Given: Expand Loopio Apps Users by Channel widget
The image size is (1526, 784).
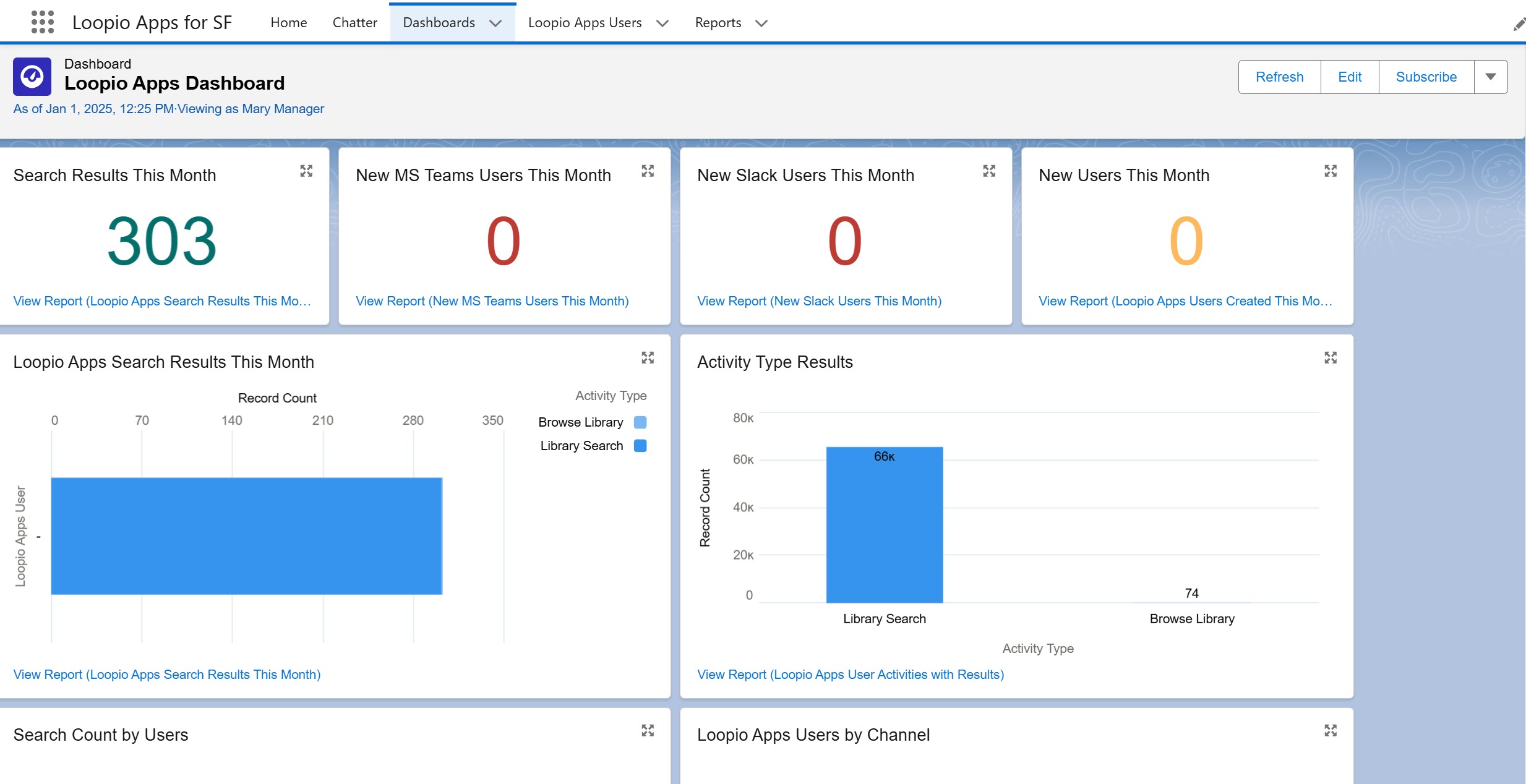Looking at the screenshot, I should tap(1331, 730).
